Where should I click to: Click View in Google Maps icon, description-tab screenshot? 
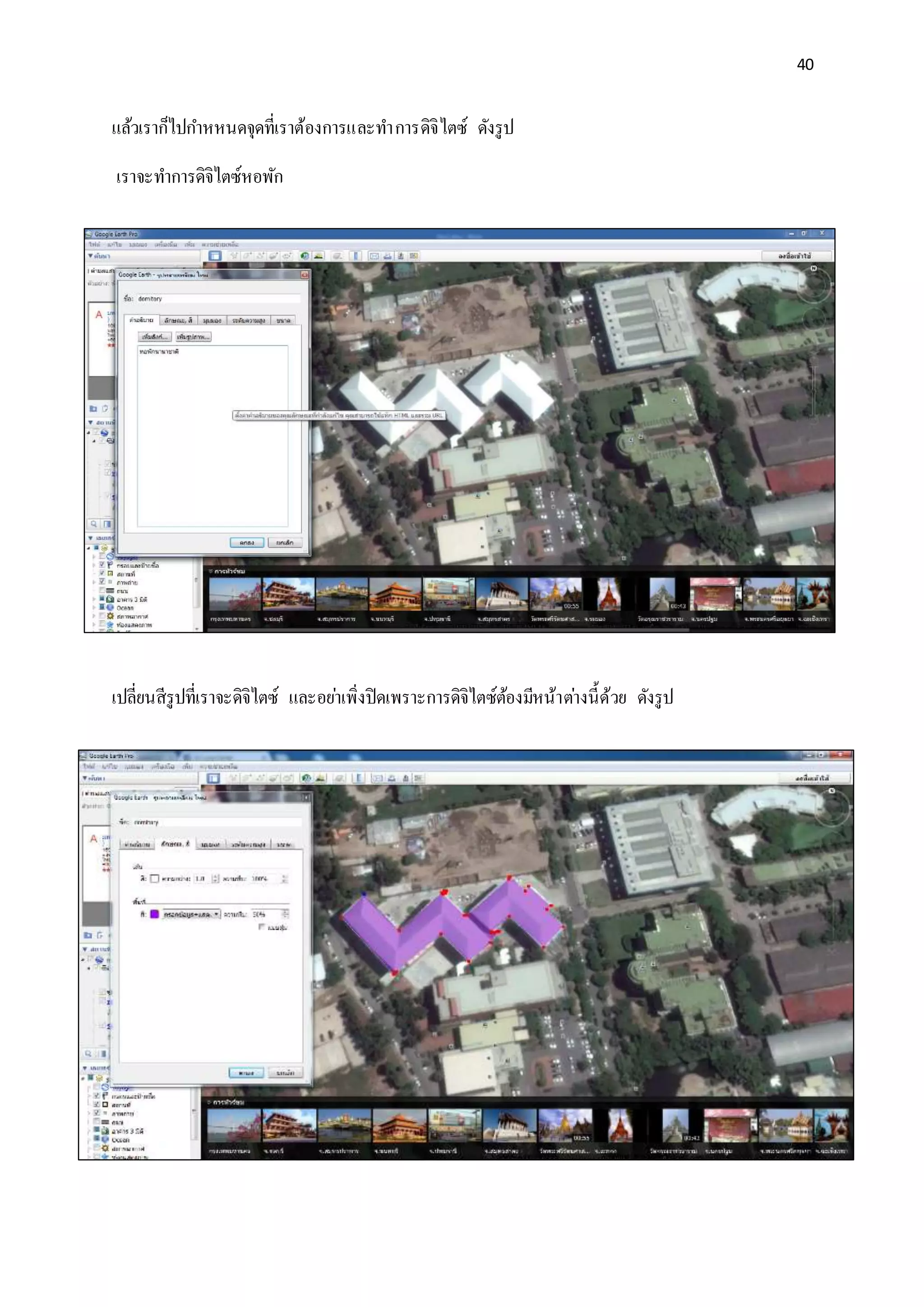(x=414, y=256)
